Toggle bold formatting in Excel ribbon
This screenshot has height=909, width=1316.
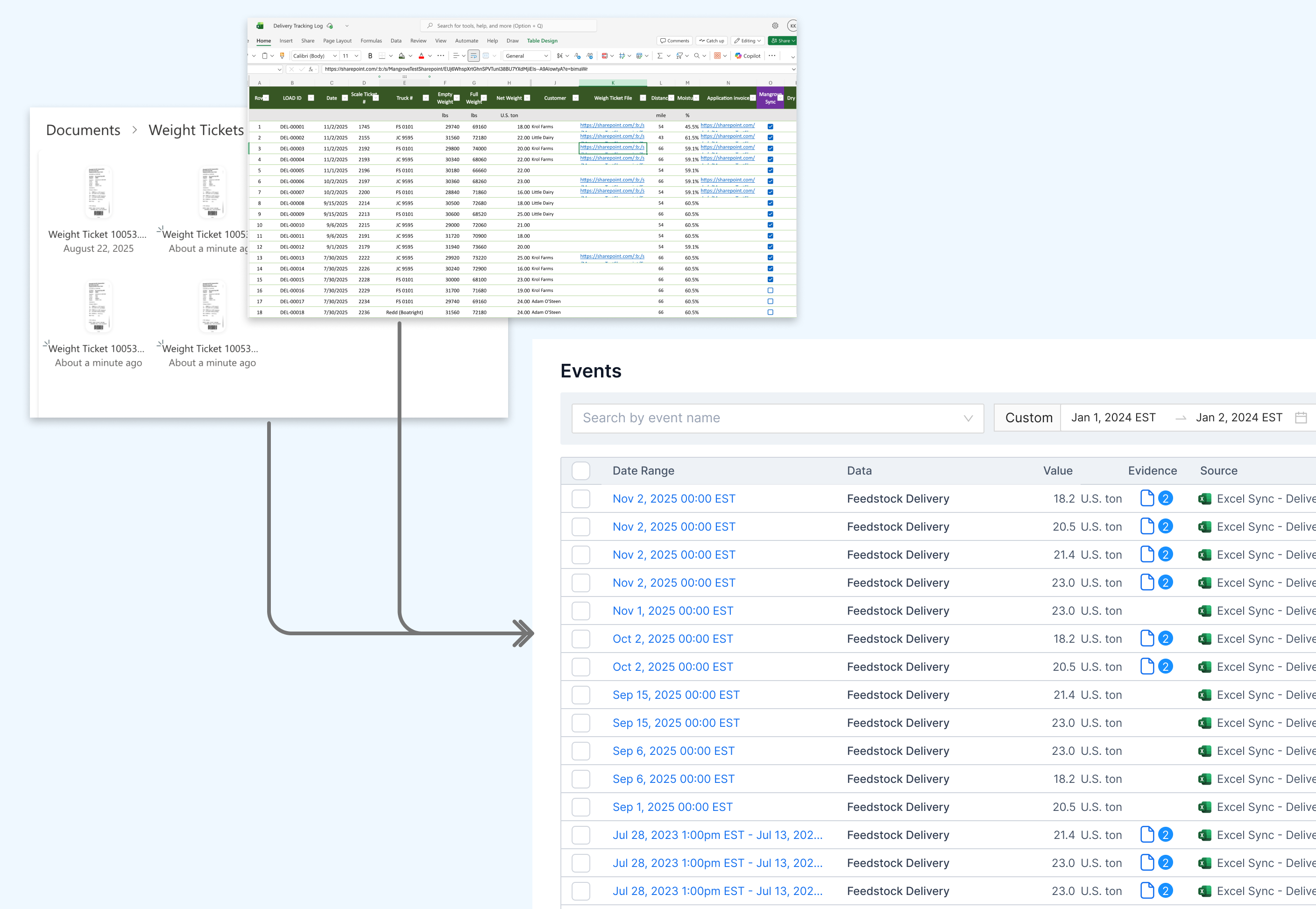[370, 56]
